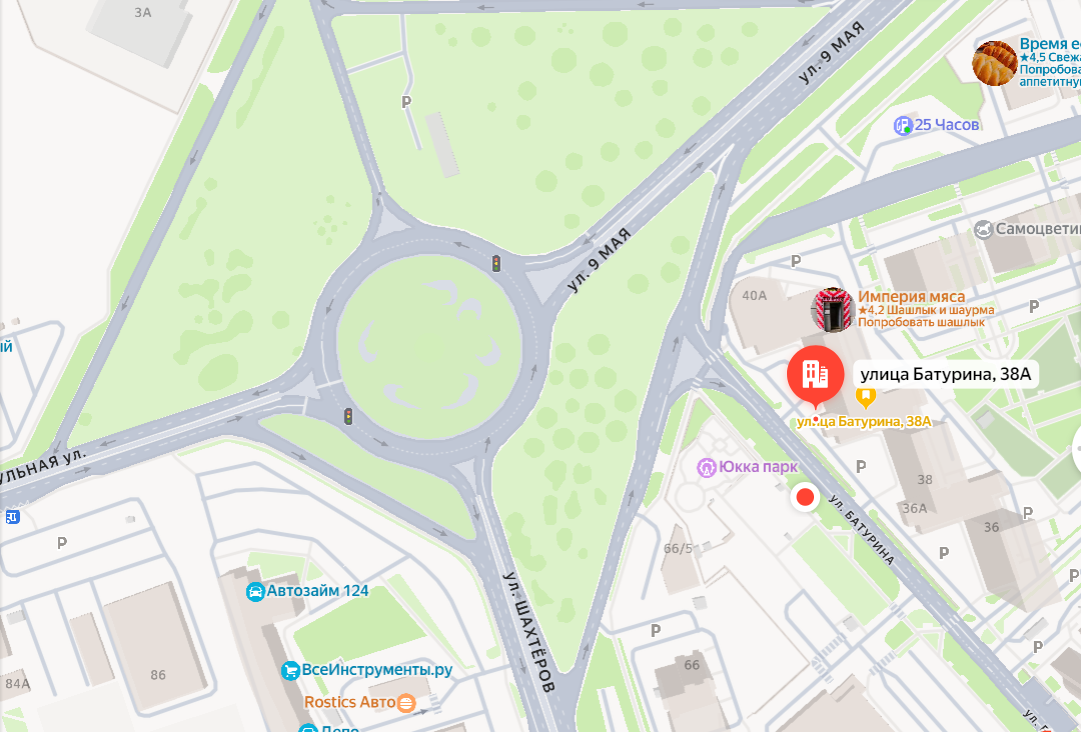1081x732 pixels.
Task: Click the Самоцветик place icon
Action: [983, 230]
